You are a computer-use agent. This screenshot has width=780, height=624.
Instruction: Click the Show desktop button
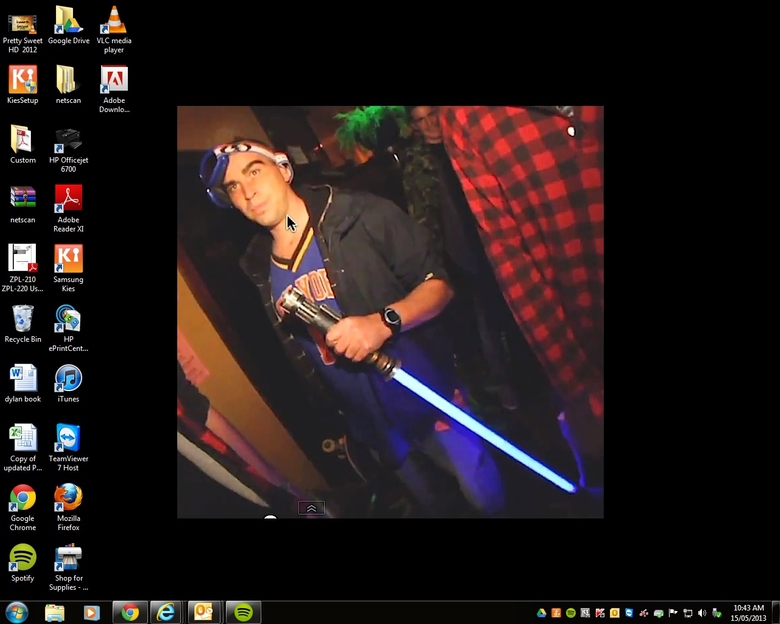(x=775, y=613)
